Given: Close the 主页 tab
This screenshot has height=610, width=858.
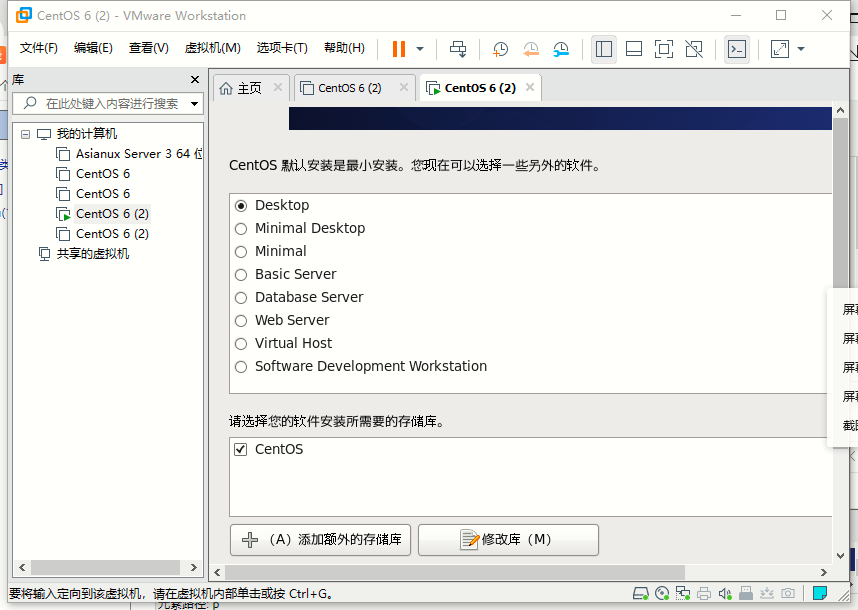Looking at the screenshot, I should tap(278, 87).
